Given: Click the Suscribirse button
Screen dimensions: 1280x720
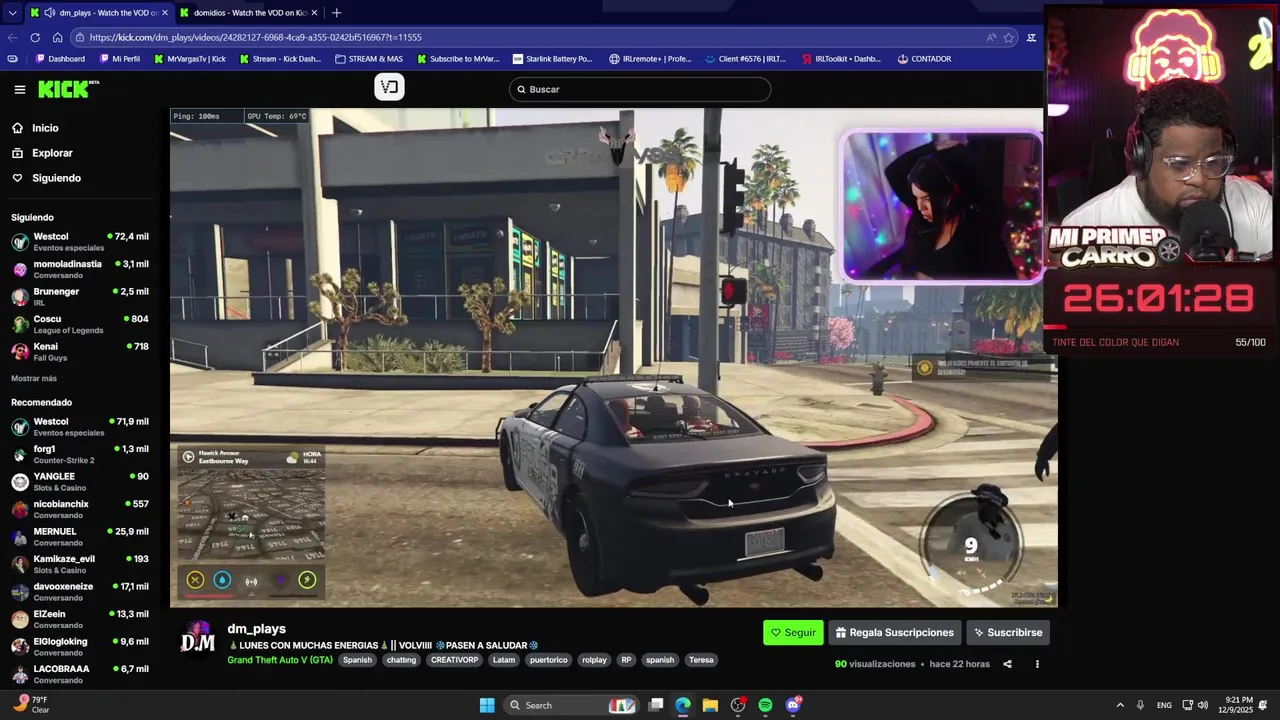Looking at the screenshot, I should coord(1008,632).
